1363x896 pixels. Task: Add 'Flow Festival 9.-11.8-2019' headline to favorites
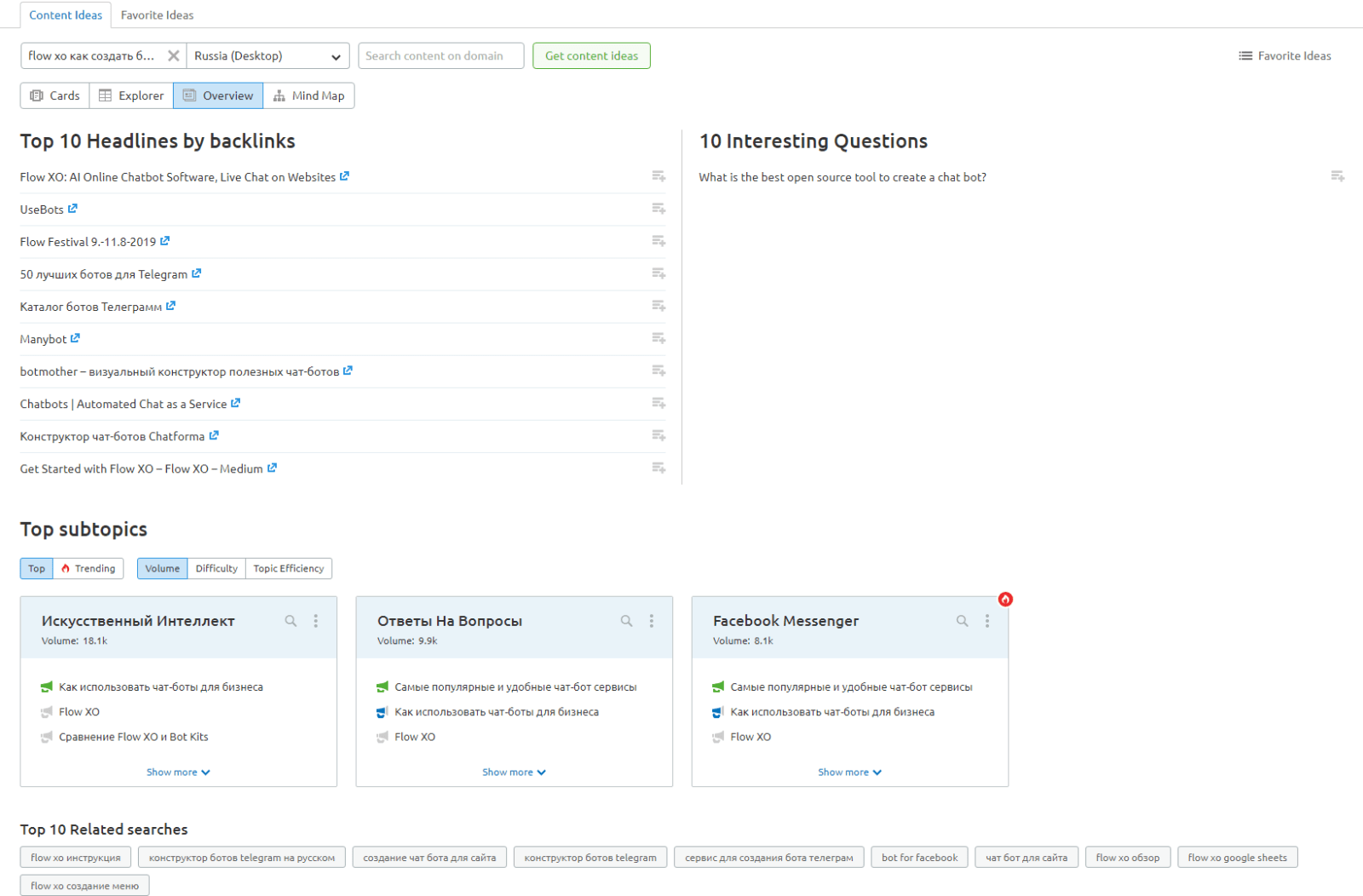(658, 241)
